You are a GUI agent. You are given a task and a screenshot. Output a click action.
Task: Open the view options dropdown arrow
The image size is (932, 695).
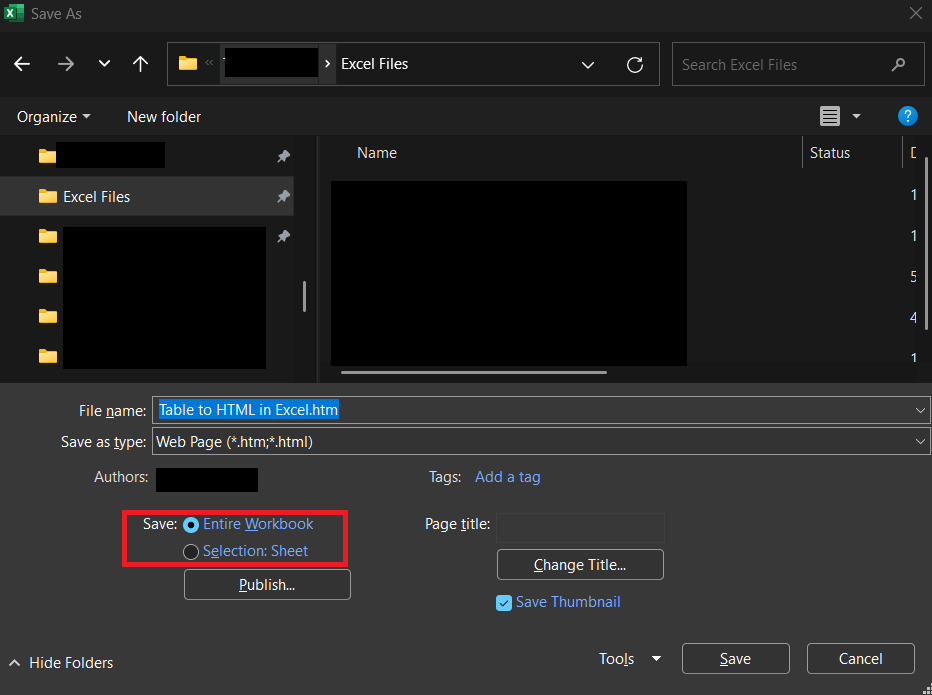click(x=857, y=116)
